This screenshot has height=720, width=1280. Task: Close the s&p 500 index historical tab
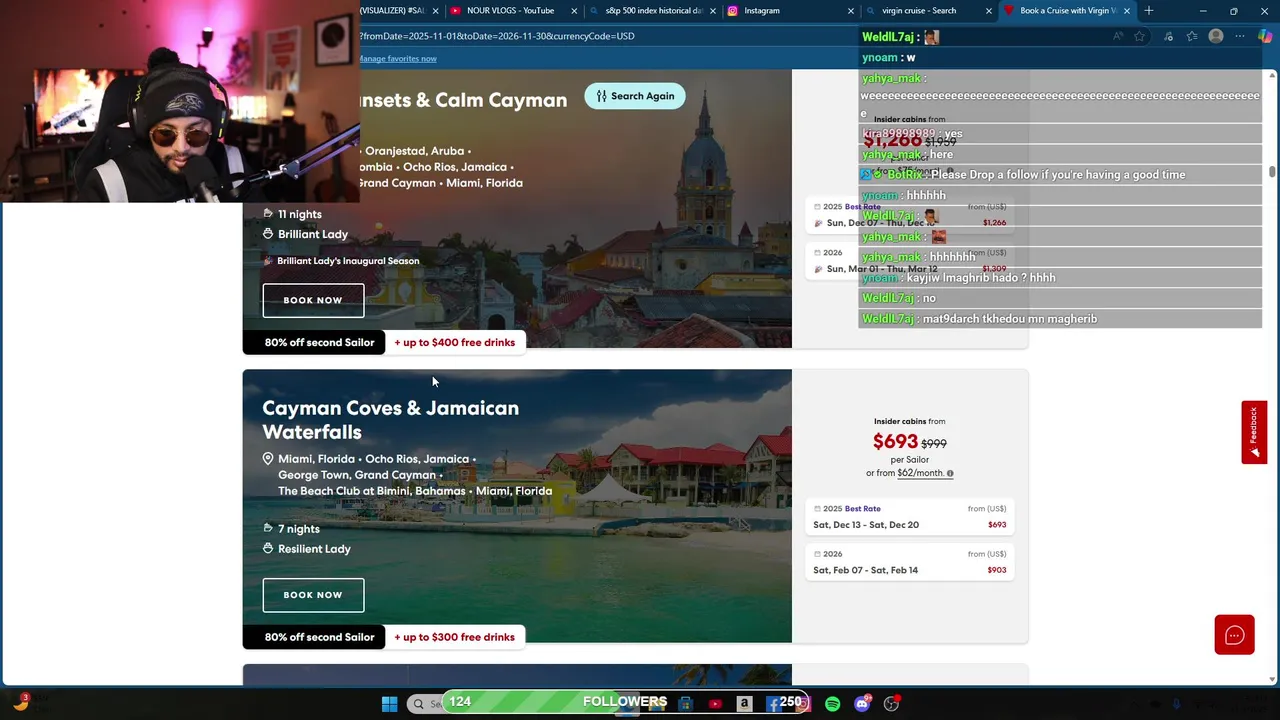click(x=712, y=11)
